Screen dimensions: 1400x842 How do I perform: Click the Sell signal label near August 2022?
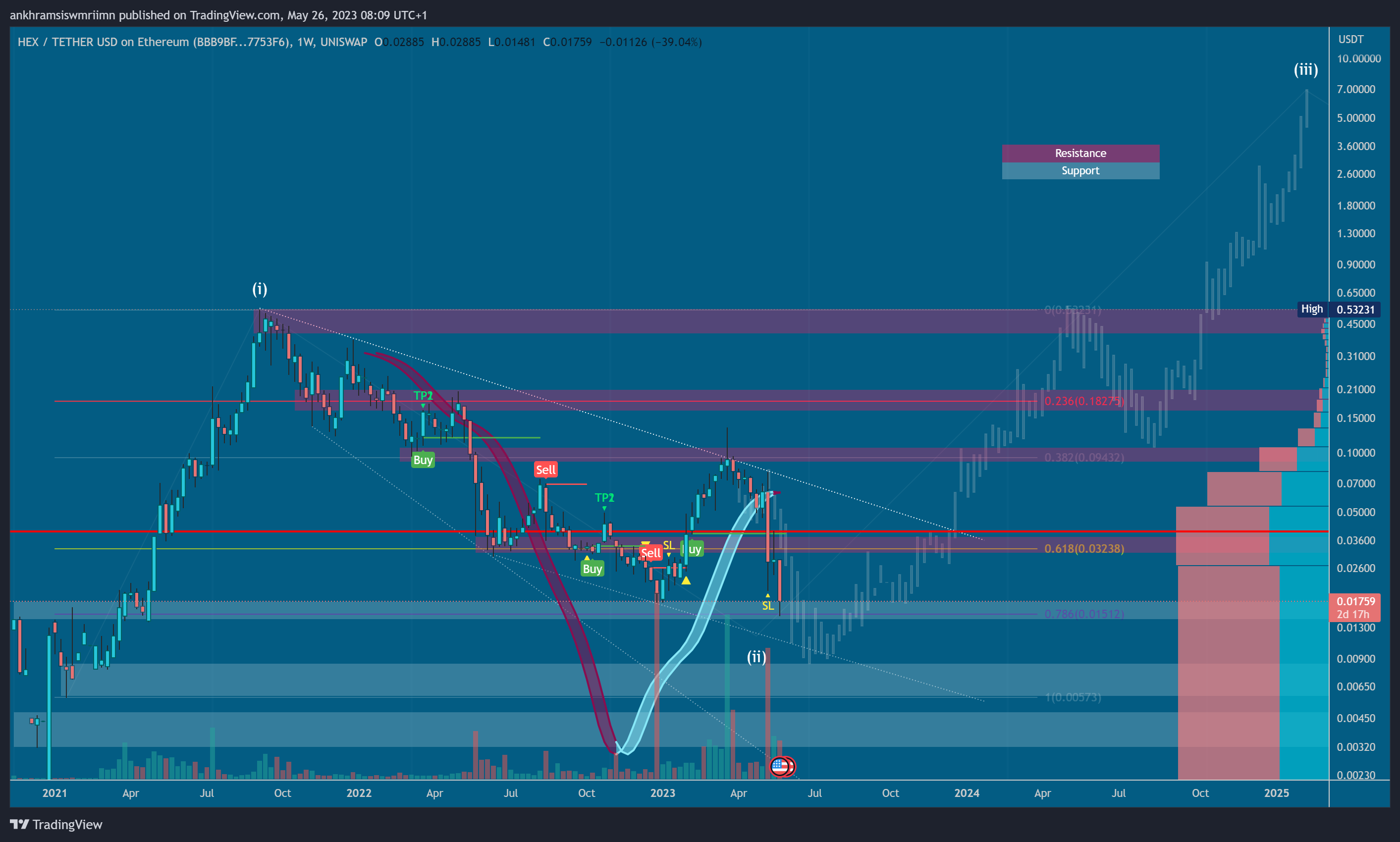click(x=546, y=470)
